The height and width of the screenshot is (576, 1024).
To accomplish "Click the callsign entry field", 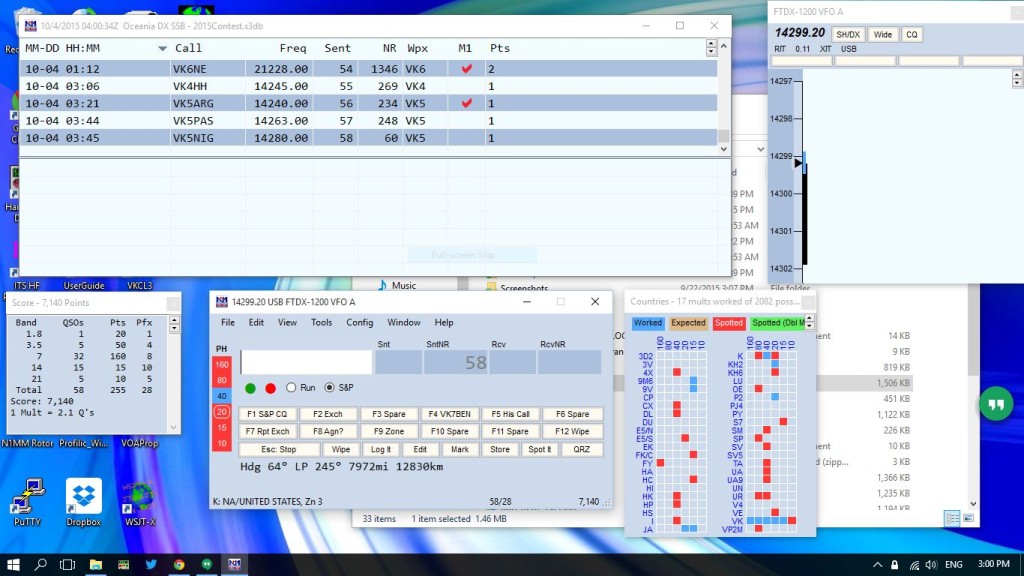I will [x=306, y=362].
